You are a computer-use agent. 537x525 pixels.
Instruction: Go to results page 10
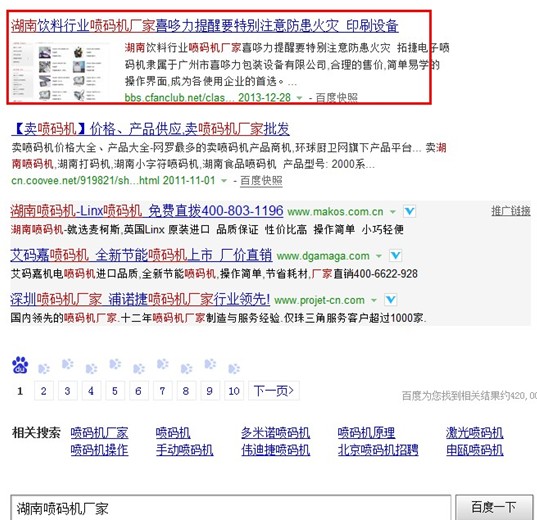click(x=234, y=391)
